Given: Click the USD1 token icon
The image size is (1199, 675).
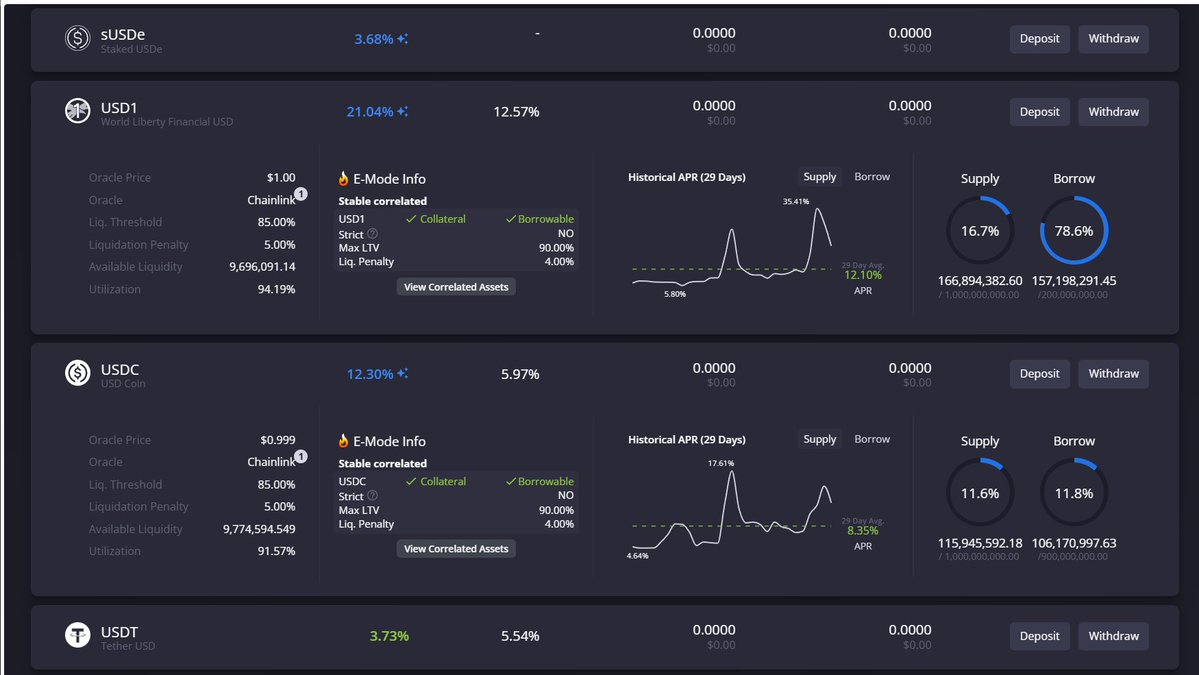Looking at the screenshot, I should [78, 112].
